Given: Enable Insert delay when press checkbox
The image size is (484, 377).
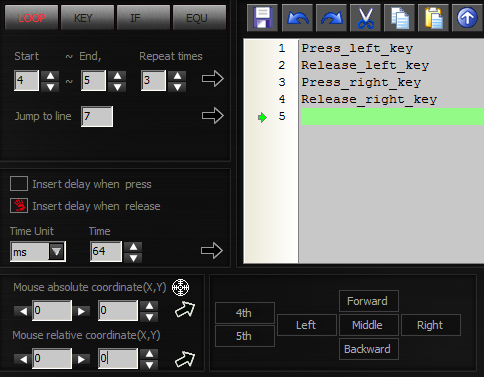Looking at the screenshot, I should [x=19, y=184].
